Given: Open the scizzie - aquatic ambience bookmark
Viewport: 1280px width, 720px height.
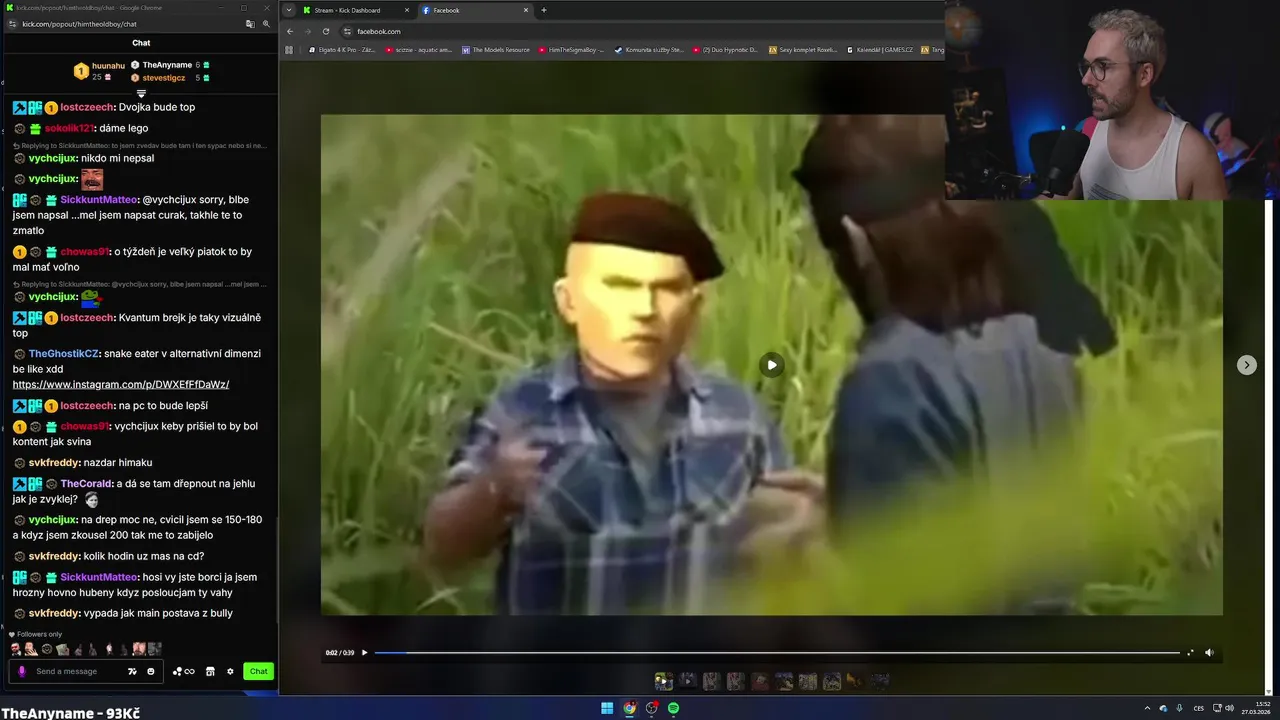Looking at the screenshot, I should pyautogui.click(x=419, y=49).
